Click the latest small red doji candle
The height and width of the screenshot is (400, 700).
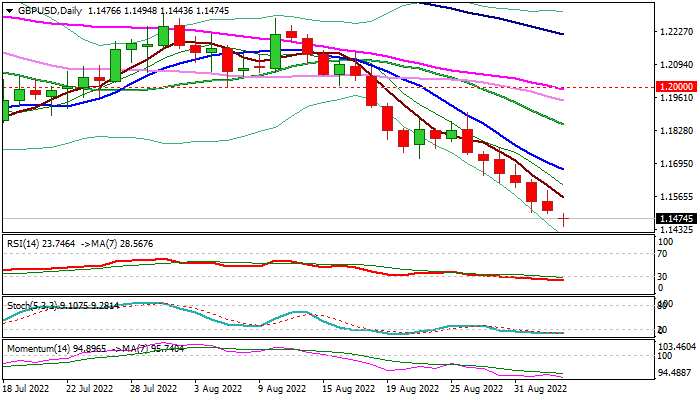[564, 220]
